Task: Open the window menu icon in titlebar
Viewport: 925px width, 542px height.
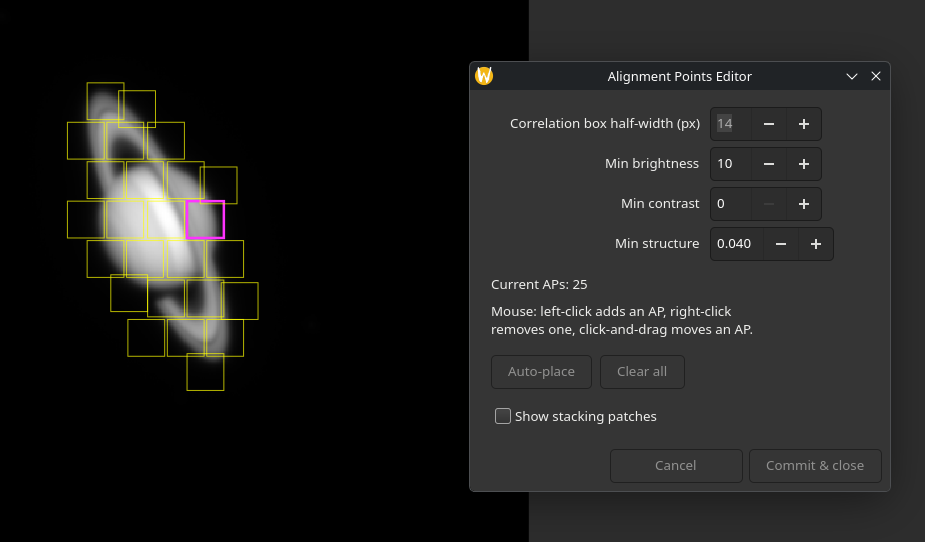Action: 484,76
